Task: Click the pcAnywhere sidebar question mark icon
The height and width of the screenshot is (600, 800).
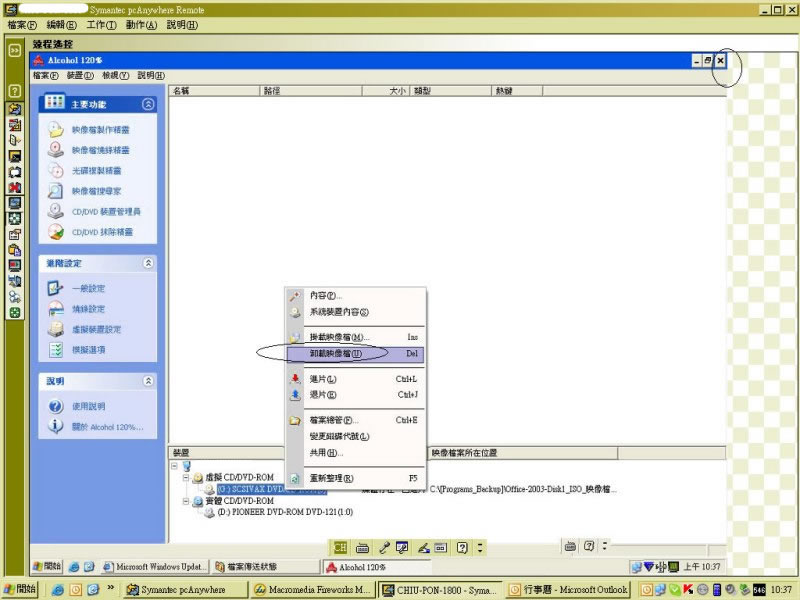Action: (x=15, y=91)
